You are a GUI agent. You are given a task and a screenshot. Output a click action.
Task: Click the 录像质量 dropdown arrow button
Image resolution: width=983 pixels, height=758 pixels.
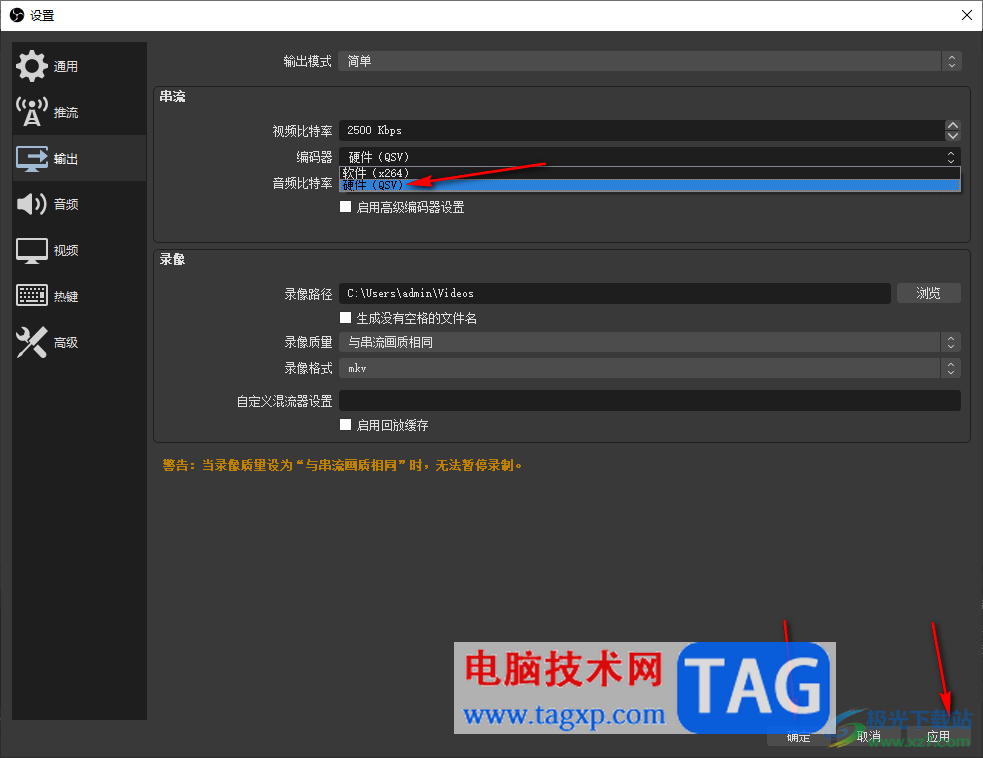point(951,342)
